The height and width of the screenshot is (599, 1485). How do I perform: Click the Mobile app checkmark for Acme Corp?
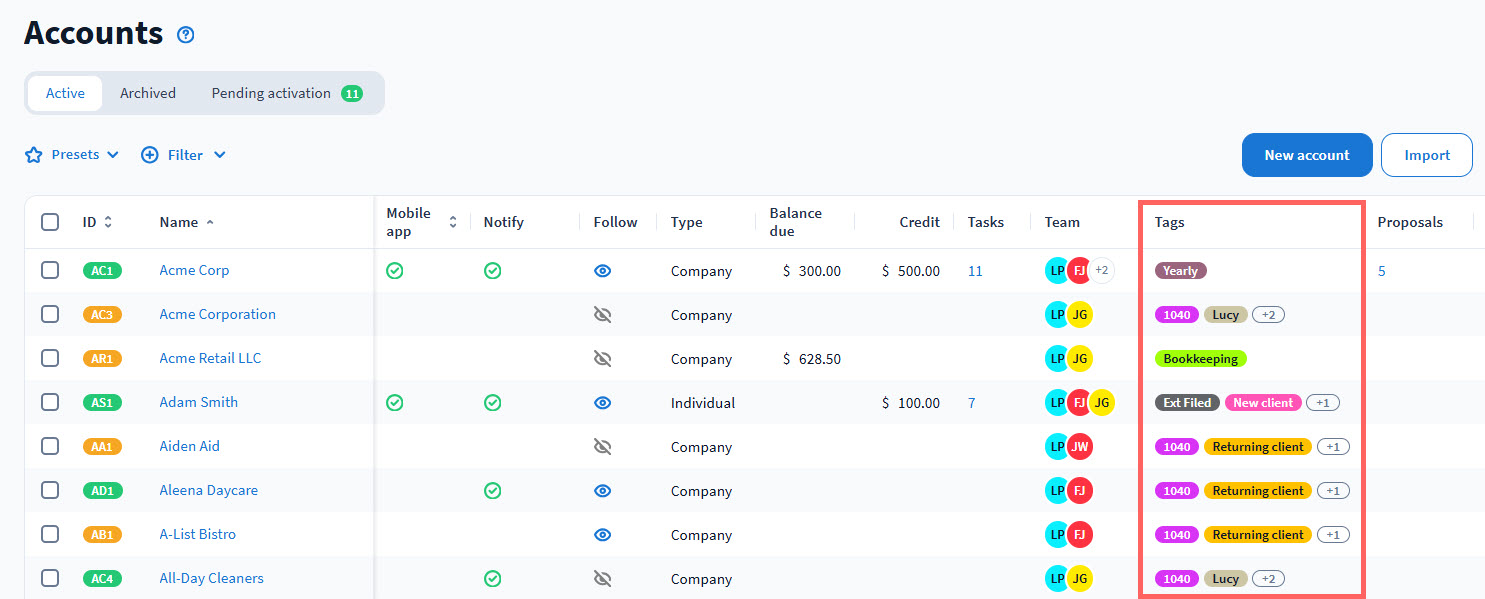click(395, 271)
